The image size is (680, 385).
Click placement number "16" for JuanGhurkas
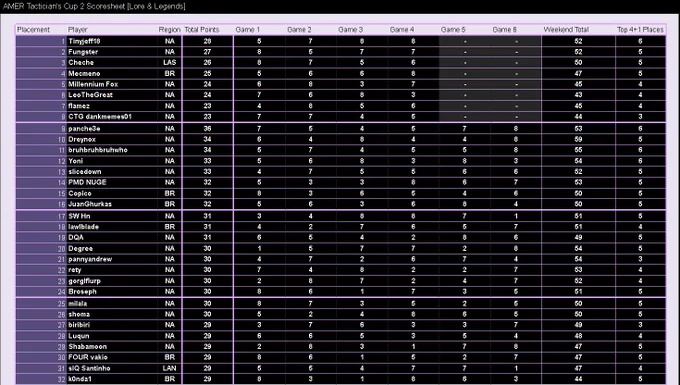(61, 205)
